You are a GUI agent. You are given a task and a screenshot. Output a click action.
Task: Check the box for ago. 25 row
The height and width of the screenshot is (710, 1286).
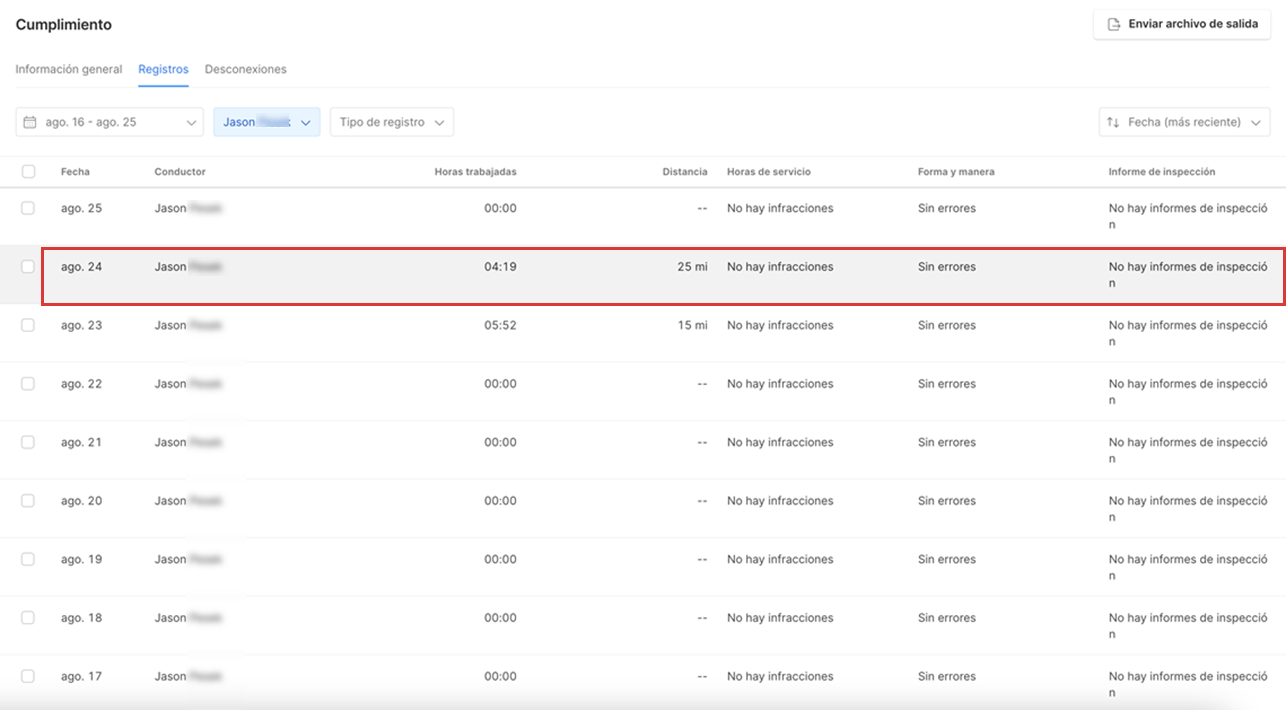click(x=28, y=208)
